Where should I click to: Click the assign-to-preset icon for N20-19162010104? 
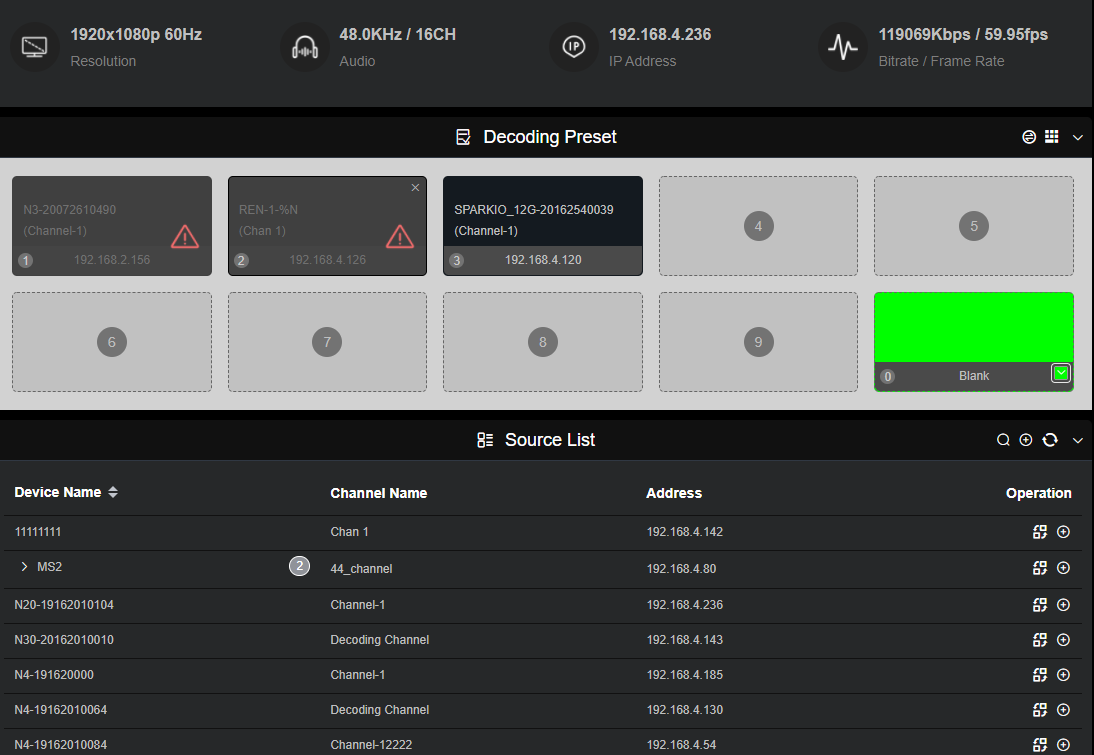click(x=1040, y=605)
